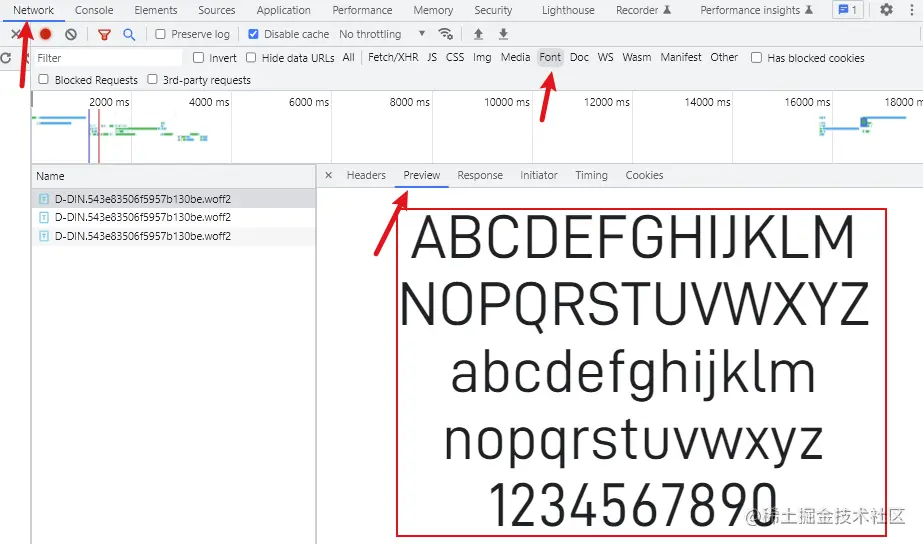Select second D-DIN woff2 request row
This screenshot has width=923, height=544.
174,217
